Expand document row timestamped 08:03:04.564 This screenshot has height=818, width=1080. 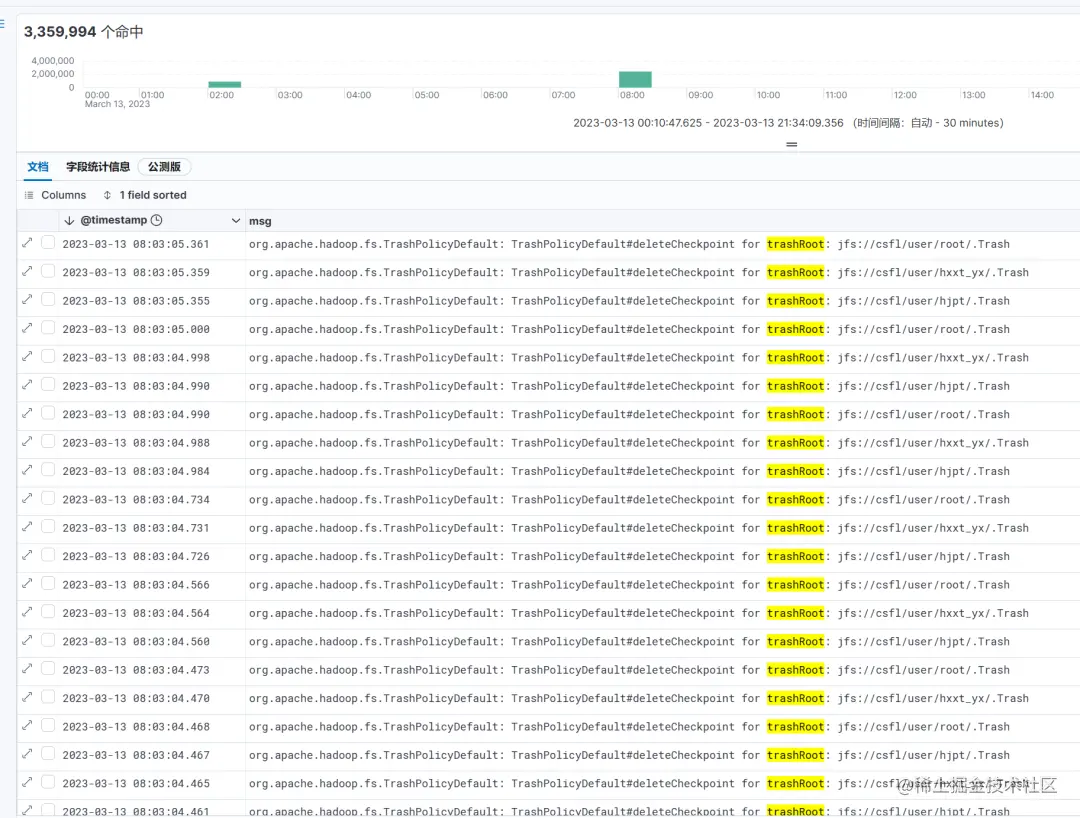pyautogui.click(x=27, y=611)
